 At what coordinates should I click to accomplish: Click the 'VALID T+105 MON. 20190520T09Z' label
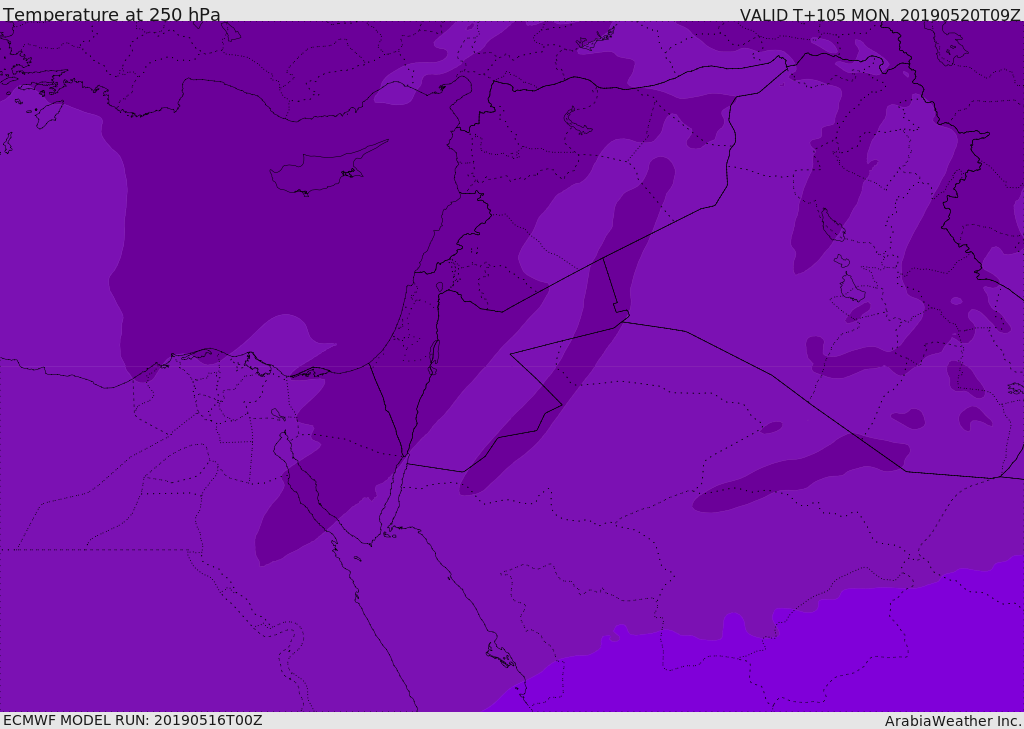pyautogui.click(x=880, y=14)
